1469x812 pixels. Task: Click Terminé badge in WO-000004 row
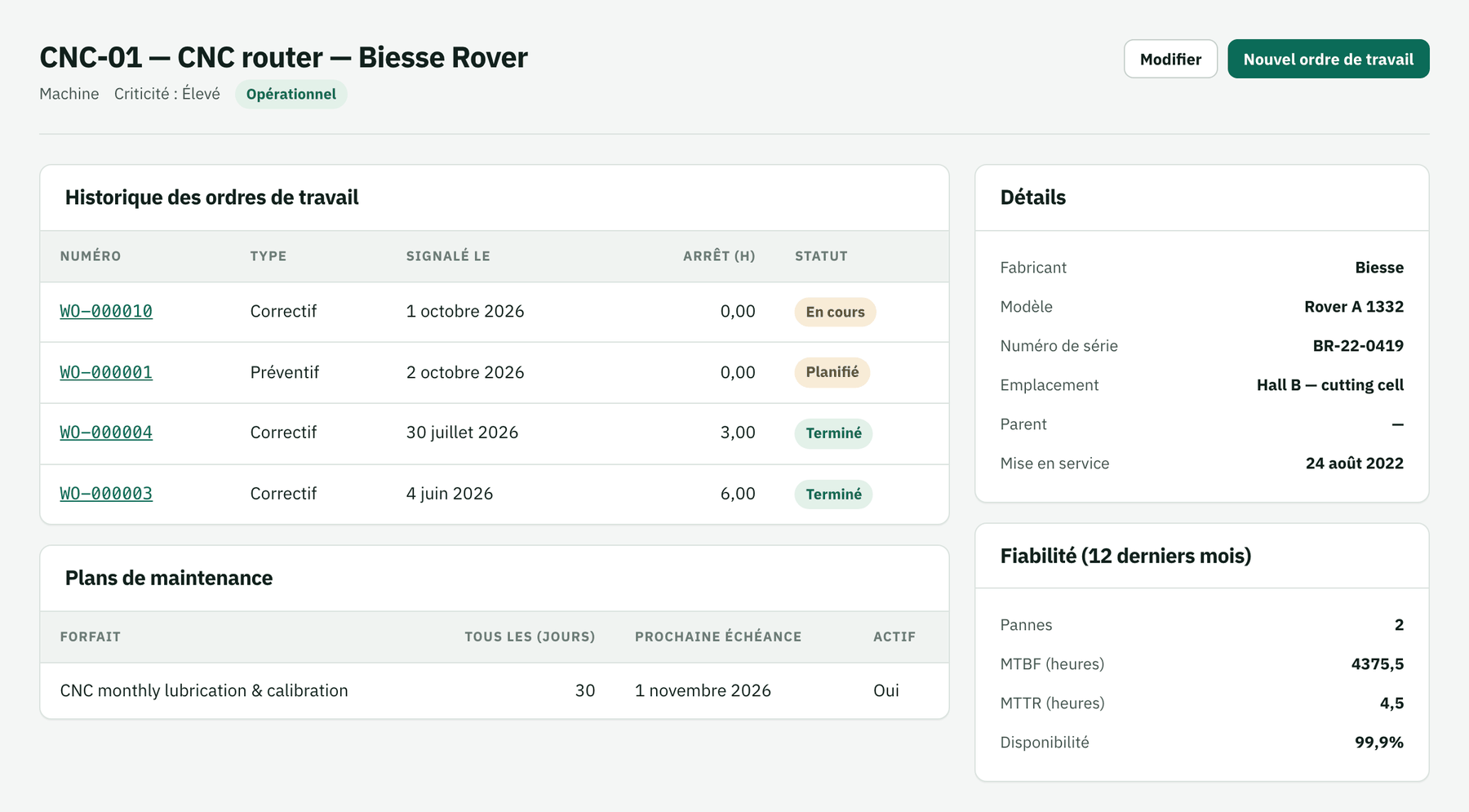click(833, 433)
